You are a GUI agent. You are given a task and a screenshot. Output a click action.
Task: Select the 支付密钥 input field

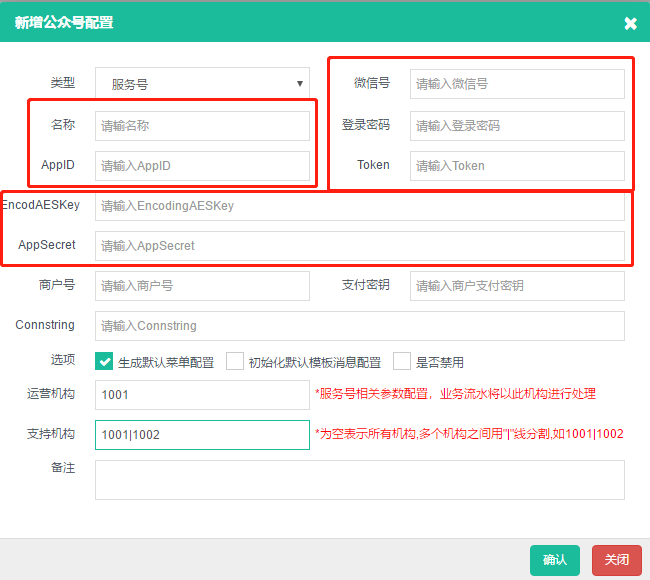coord(517,286)
